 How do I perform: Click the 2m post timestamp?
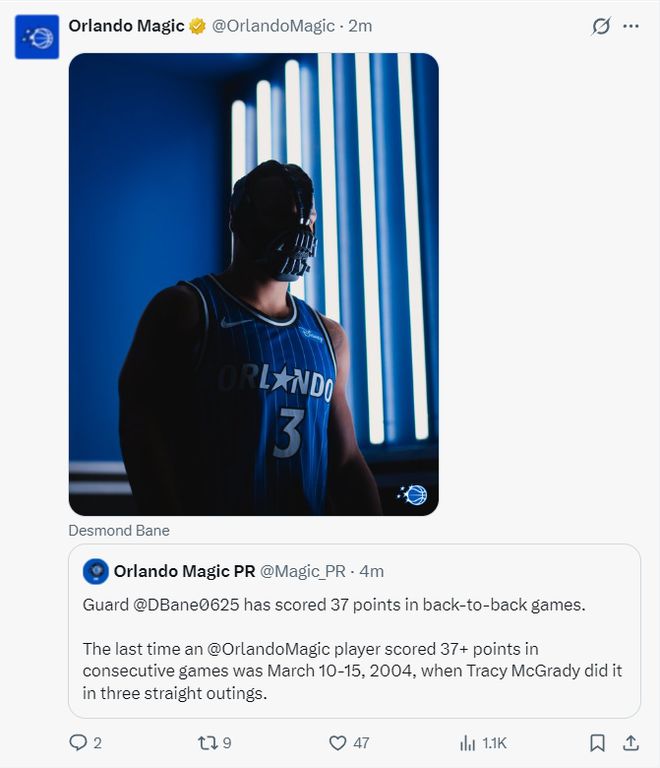click(360, 26)
